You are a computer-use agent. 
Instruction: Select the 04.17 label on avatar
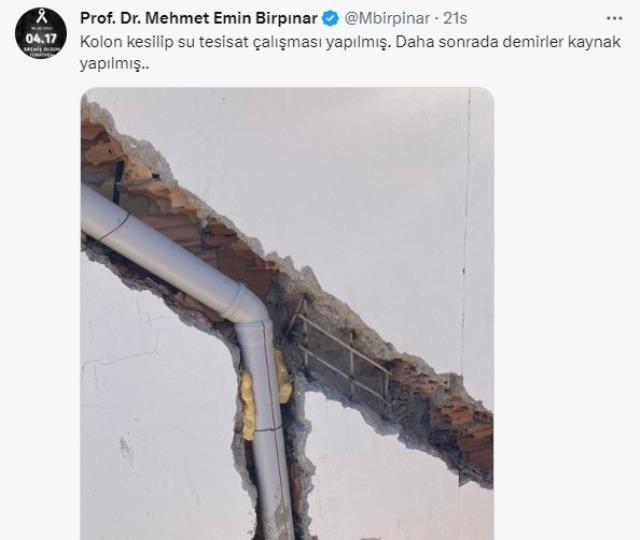(x=41, y=38)
